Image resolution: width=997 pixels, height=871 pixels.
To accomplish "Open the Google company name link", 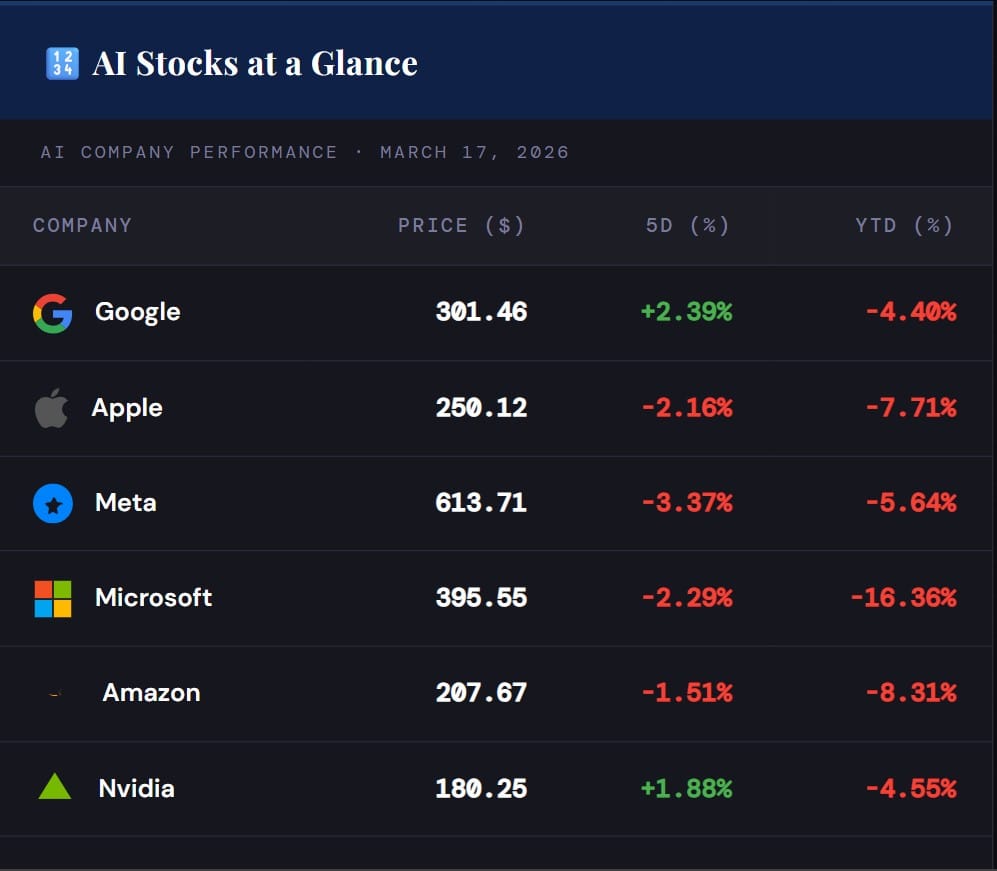I will coord(138,312).
